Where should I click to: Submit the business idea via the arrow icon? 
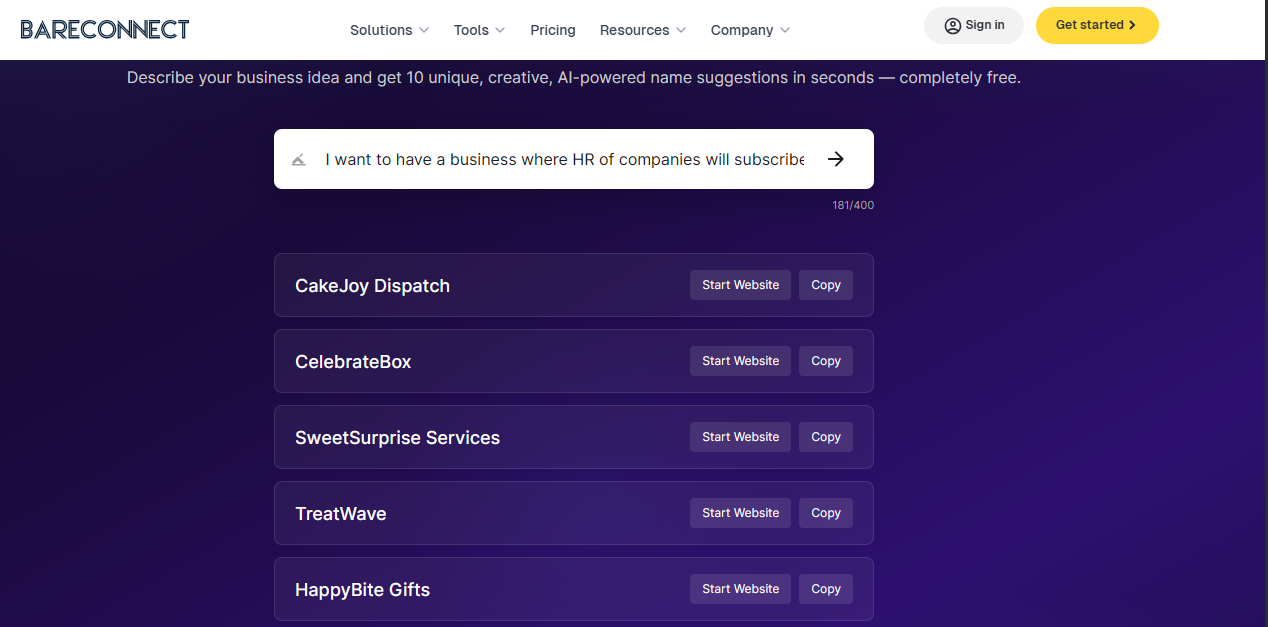(x=836, y=159)
